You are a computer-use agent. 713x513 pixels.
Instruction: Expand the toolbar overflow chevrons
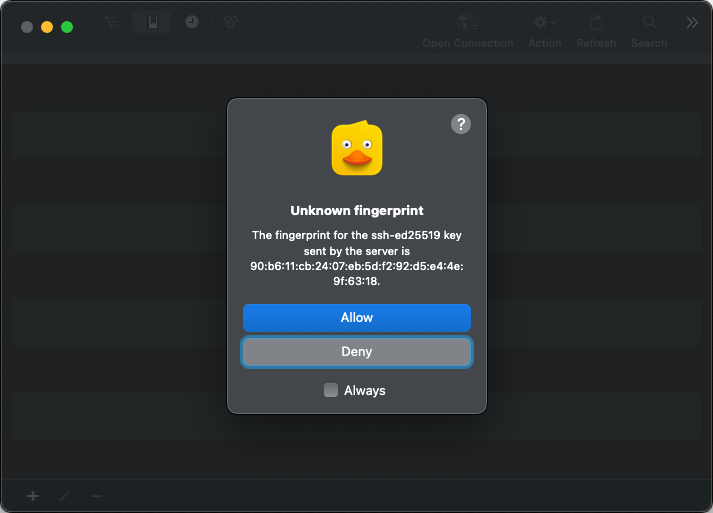(x=692, y=22)
